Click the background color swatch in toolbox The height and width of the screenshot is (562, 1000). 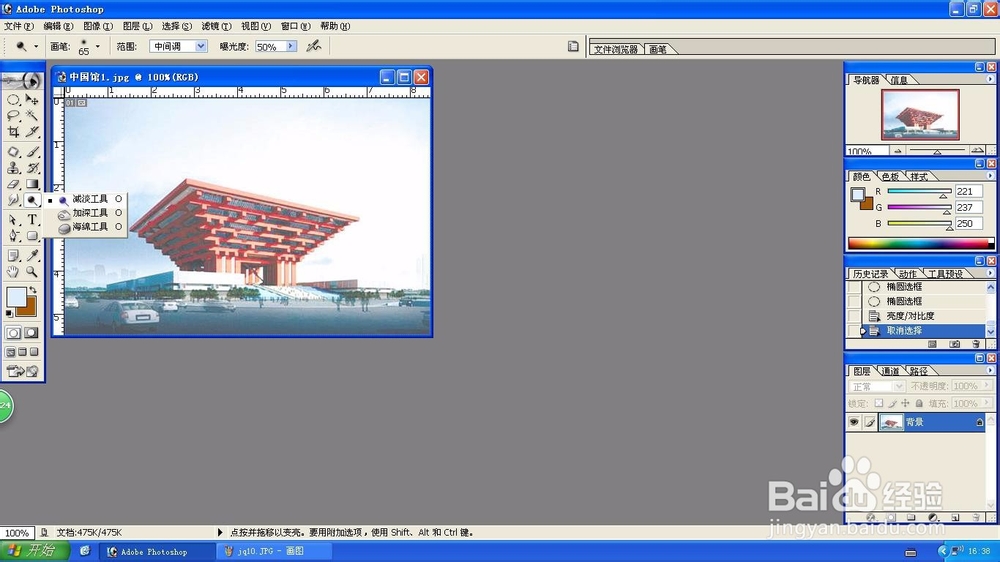pyautogui.click(x=28, y=309)
